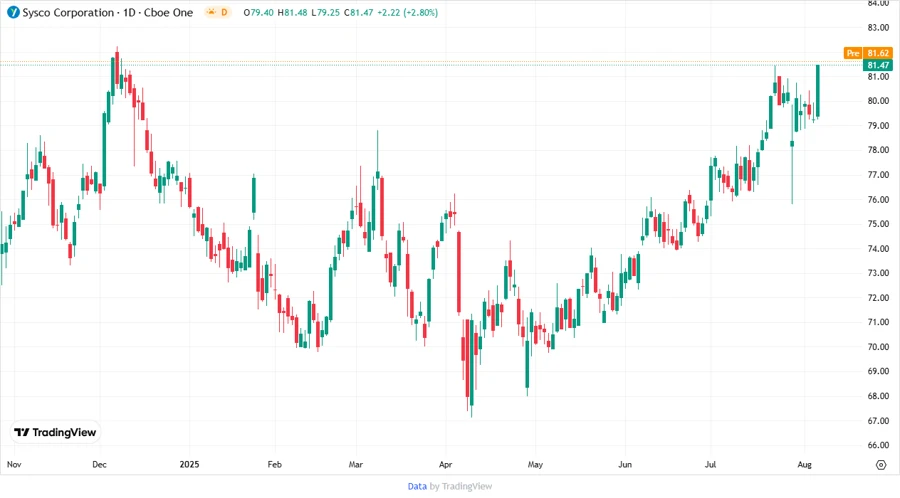Click the 72.00 price axis label

coord(878,298)
